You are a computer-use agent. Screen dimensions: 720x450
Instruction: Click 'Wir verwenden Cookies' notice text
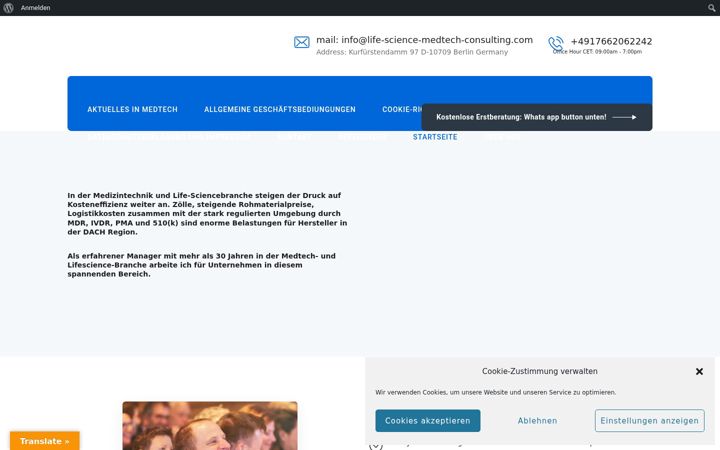[x=495, y=393]
